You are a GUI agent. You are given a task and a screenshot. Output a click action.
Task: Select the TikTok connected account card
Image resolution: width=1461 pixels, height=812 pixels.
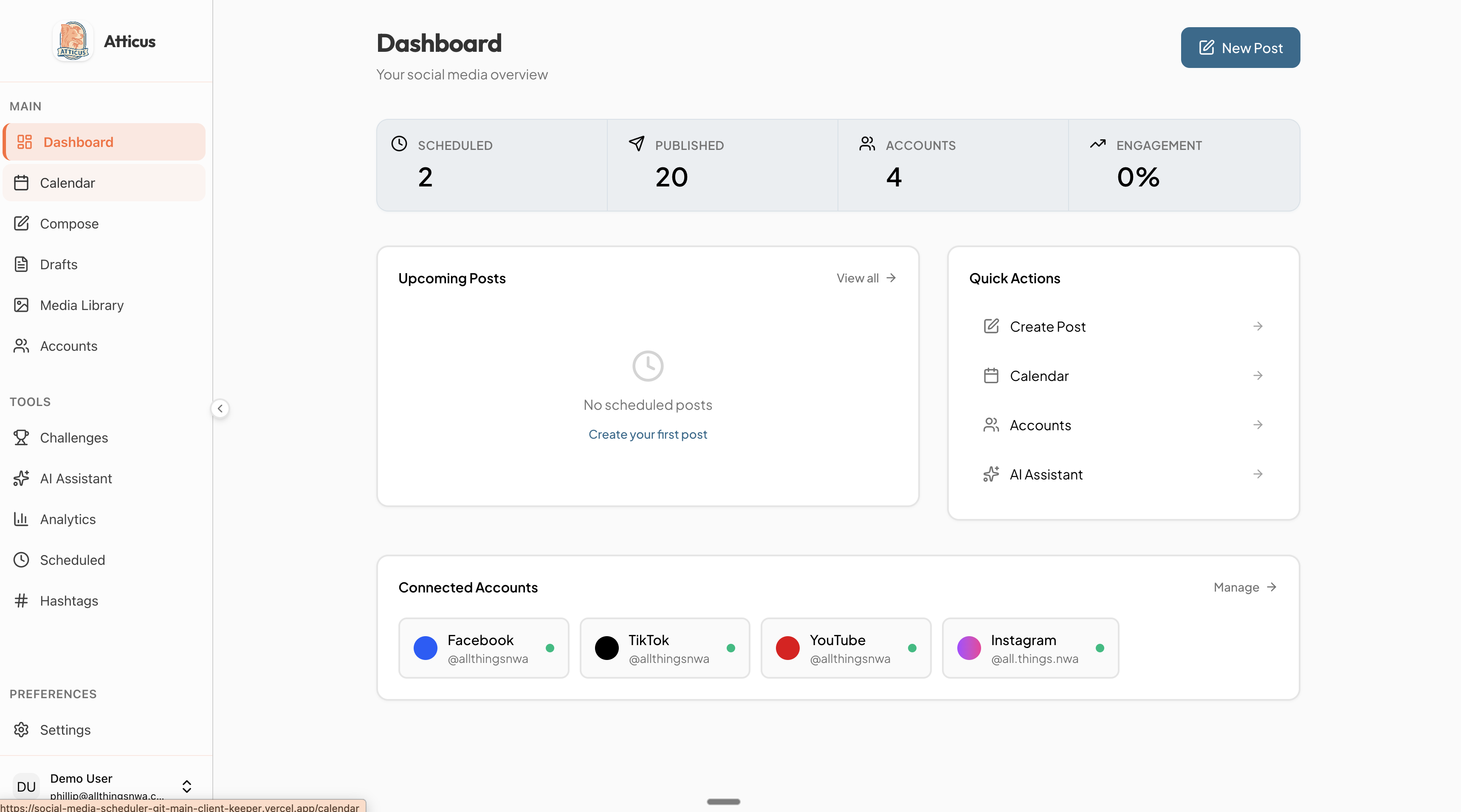tap(665, 648)
